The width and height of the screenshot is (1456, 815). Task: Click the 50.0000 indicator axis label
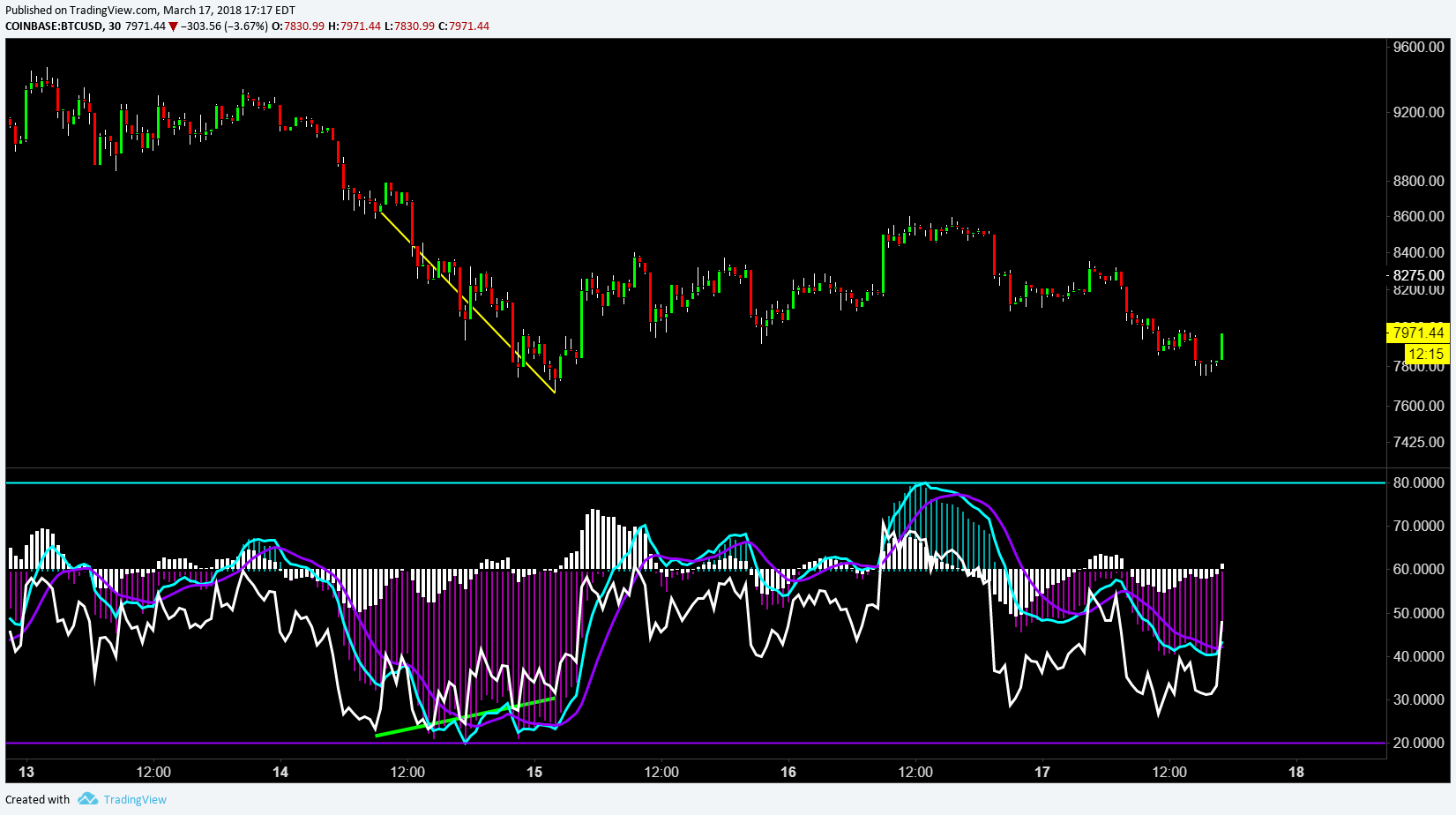[1418, 614]
